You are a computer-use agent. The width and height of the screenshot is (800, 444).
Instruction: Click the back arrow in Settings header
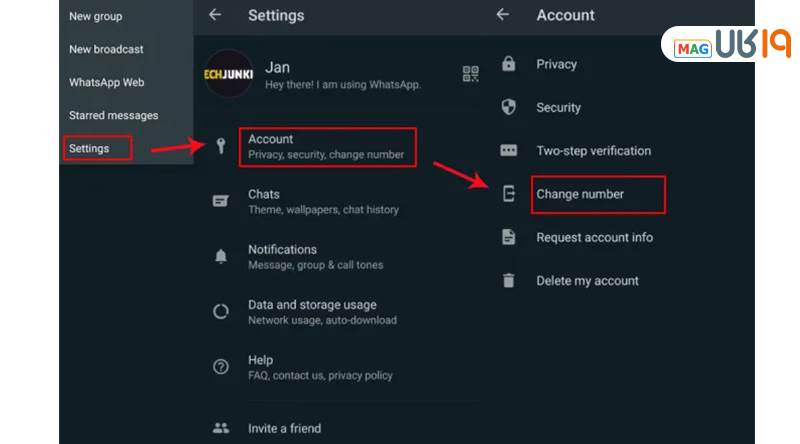[214, 15]
